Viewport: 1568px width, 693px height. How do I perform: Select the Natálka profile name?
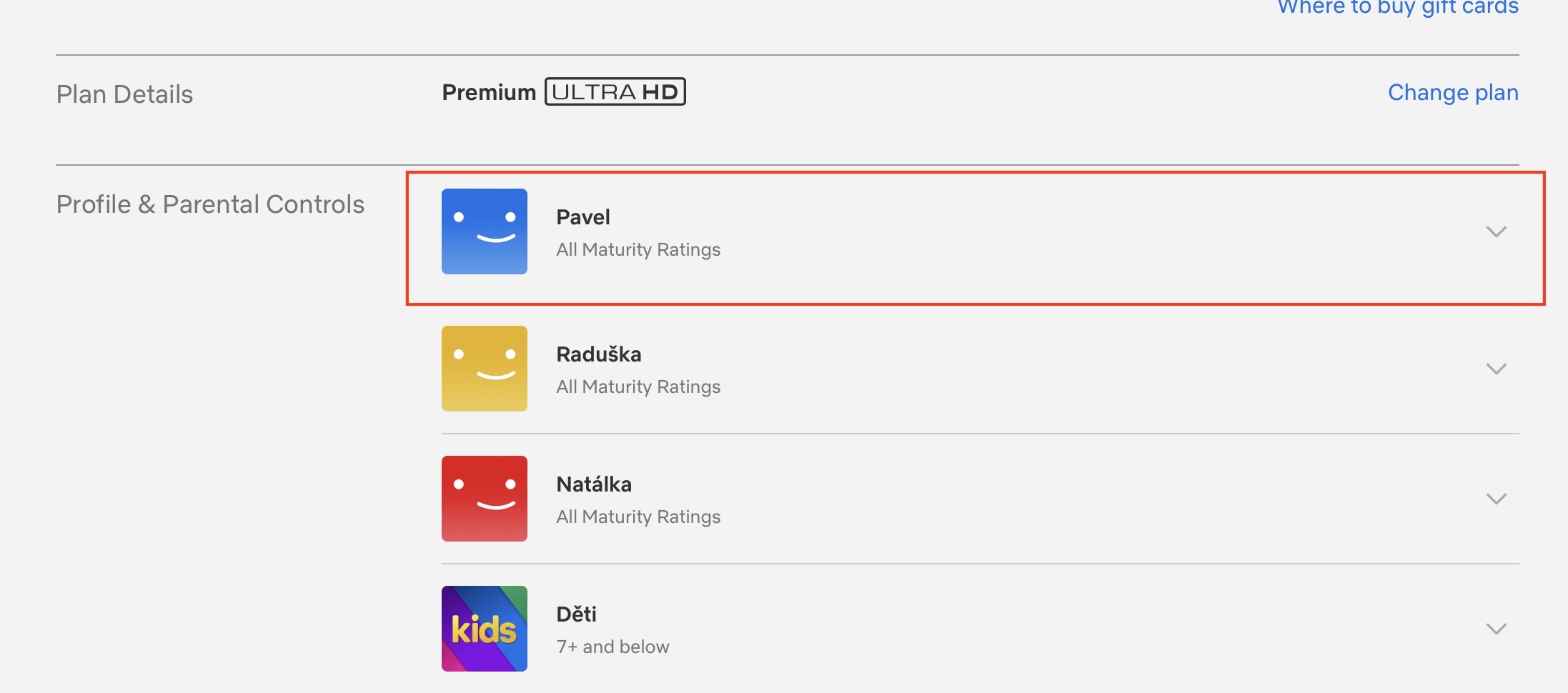[593, 484]
